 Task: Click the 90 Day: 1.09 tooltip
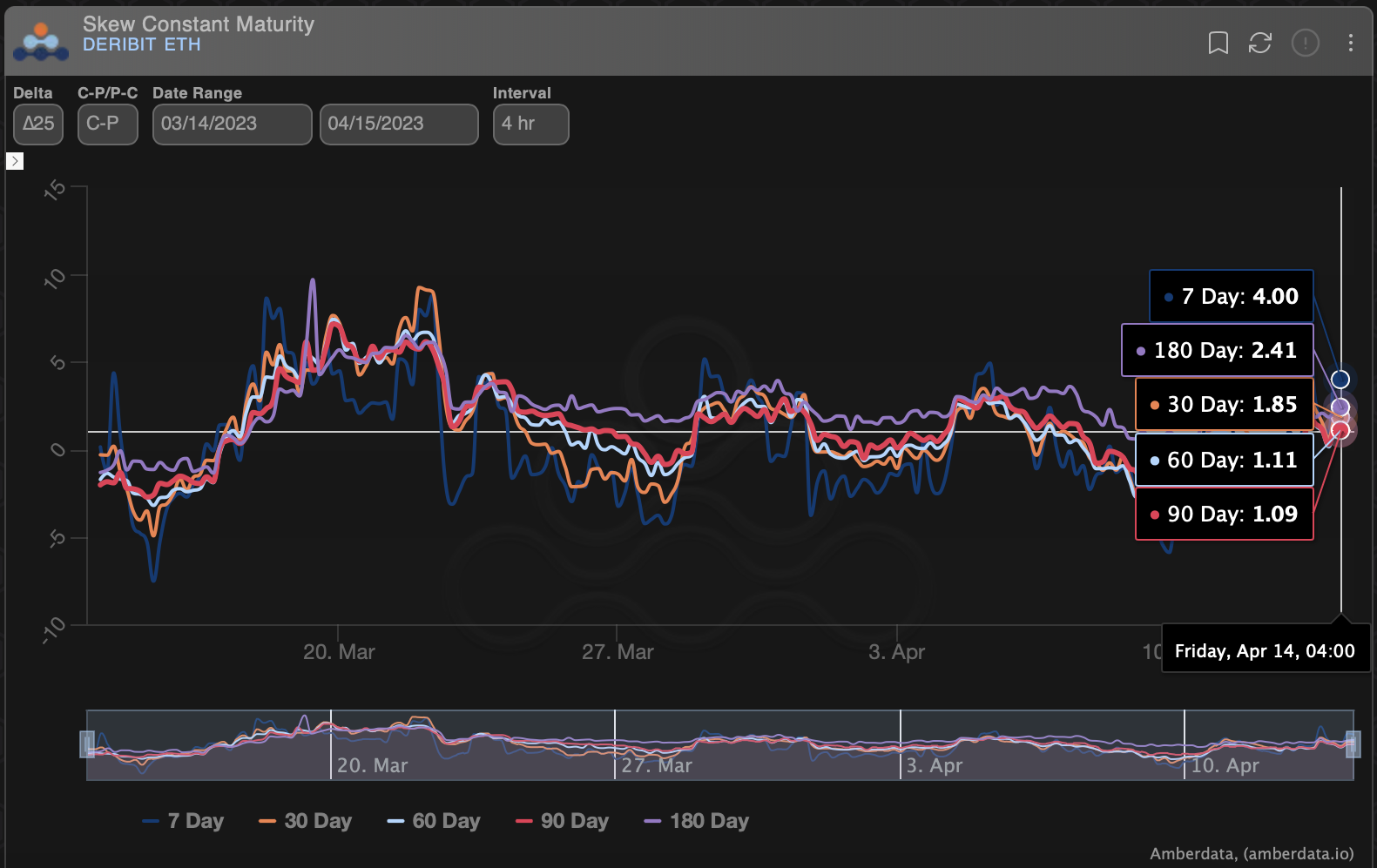(x=1225, y=514)
